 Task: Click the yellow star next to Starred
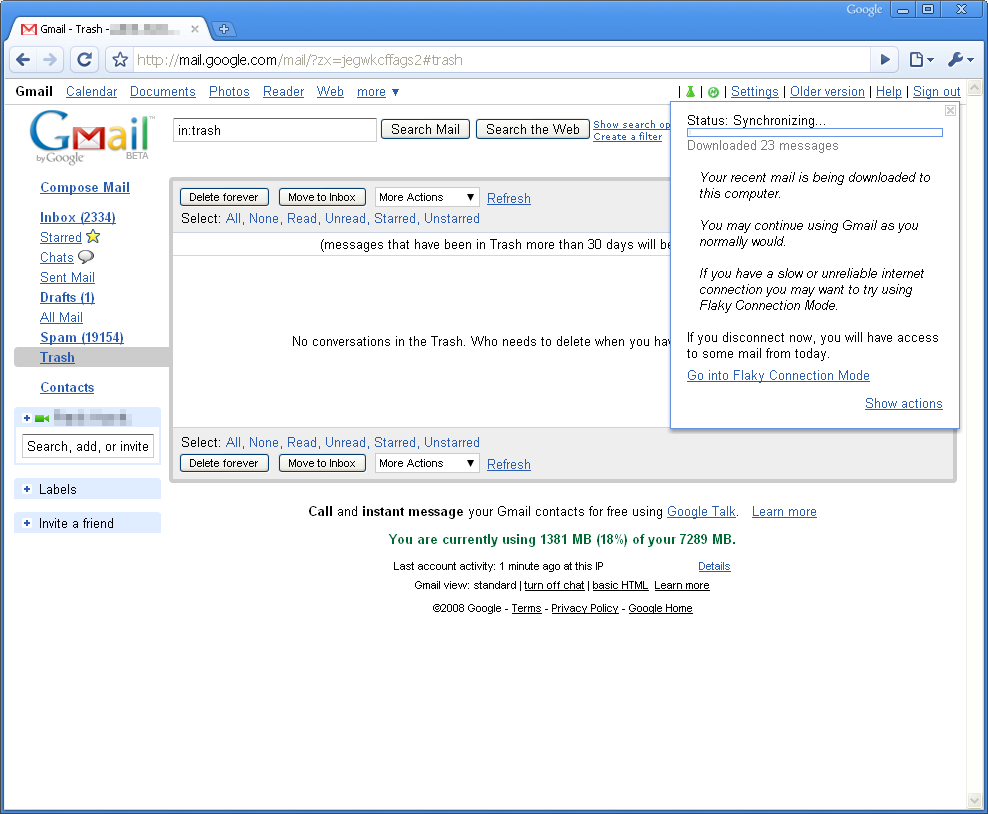pos(93,237)
